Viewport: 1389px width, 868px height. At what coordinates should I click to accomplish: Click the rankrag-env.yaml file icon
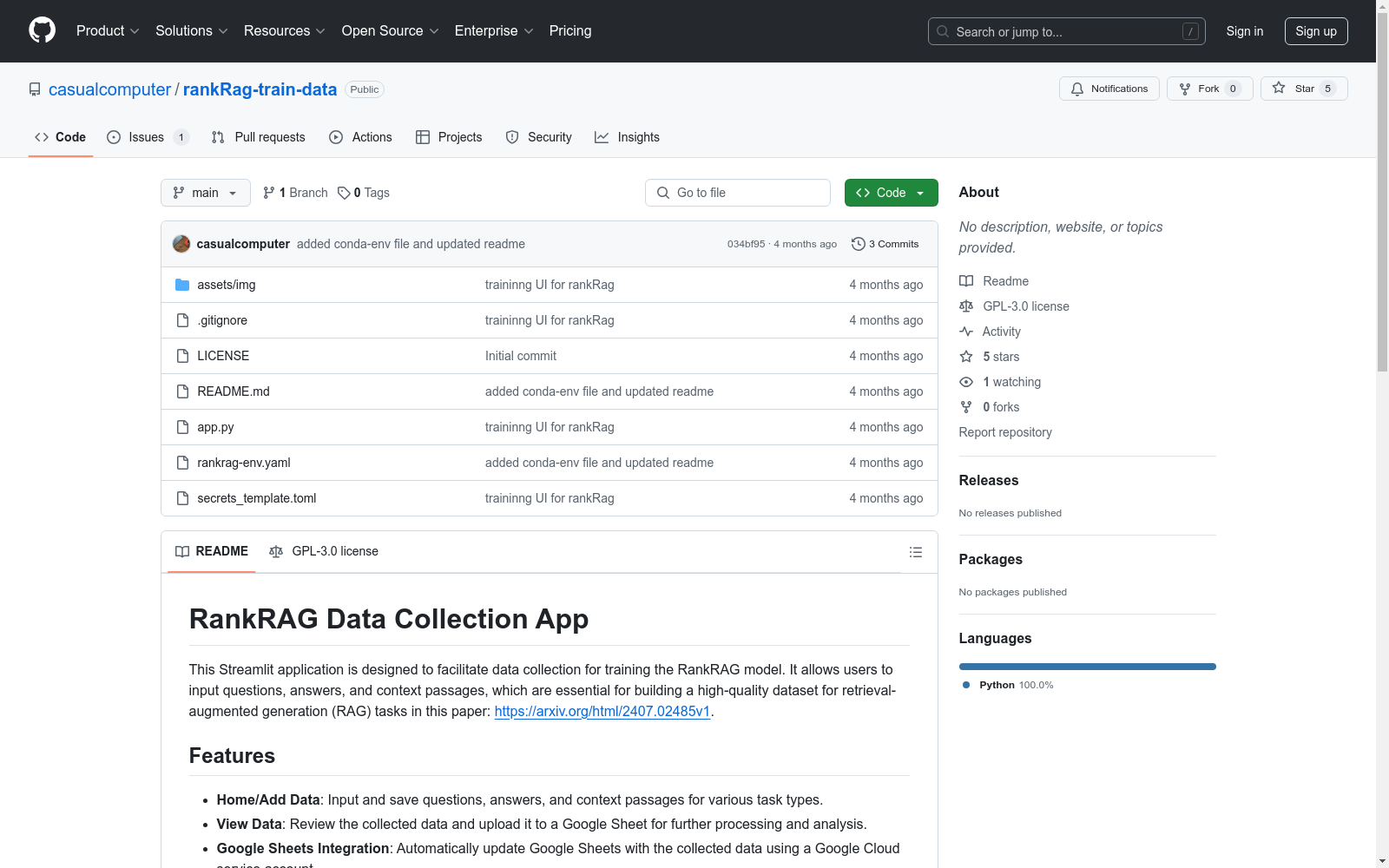(182, 463)
